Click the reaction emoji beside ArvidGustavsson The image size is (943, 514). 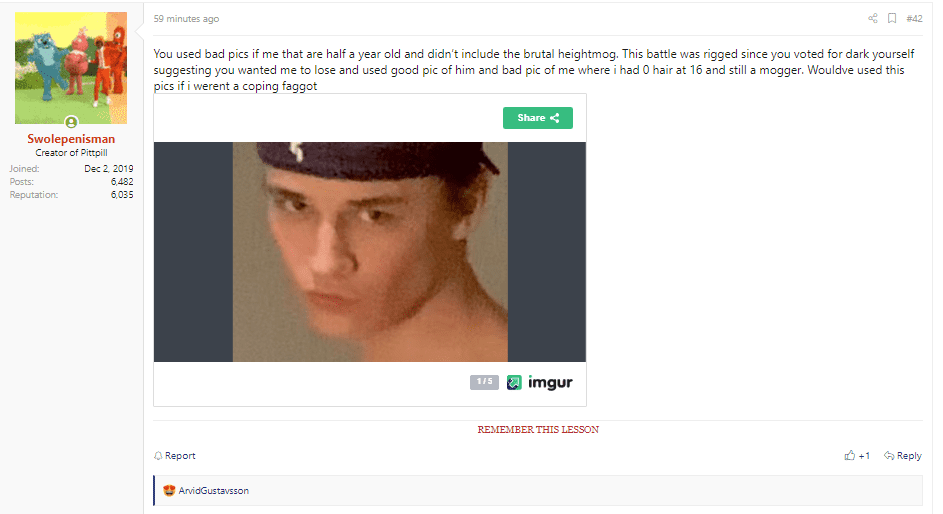(x=169, y=491)
